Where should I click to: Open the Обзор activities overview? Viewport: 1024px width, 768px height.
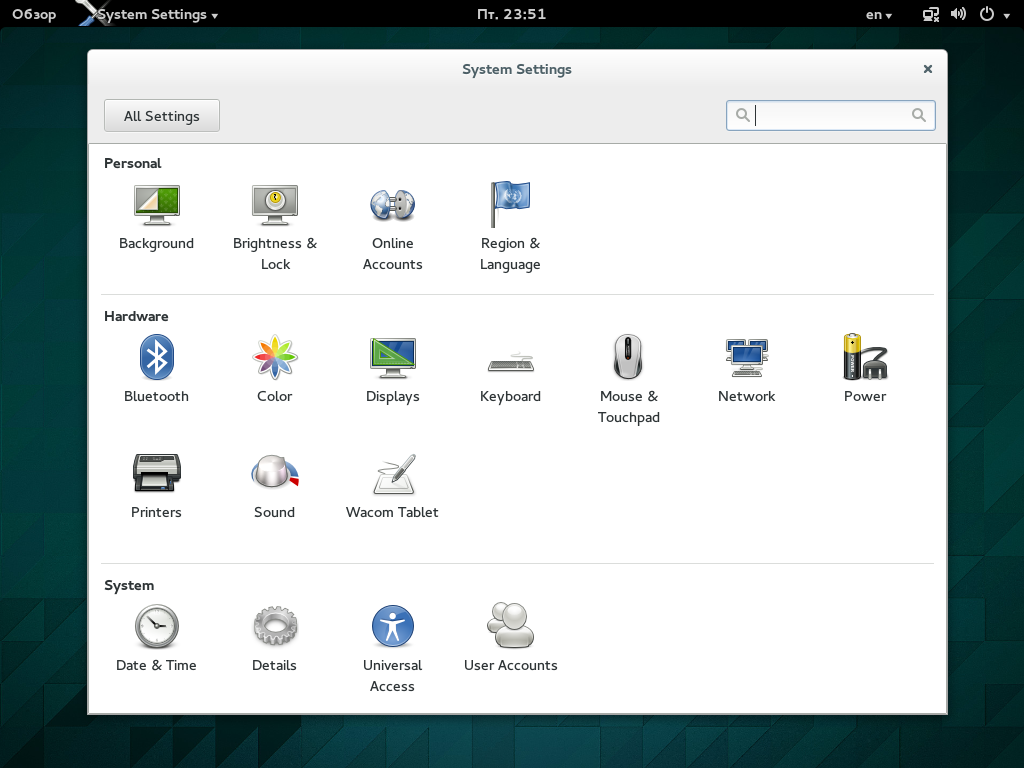(34, 14)
